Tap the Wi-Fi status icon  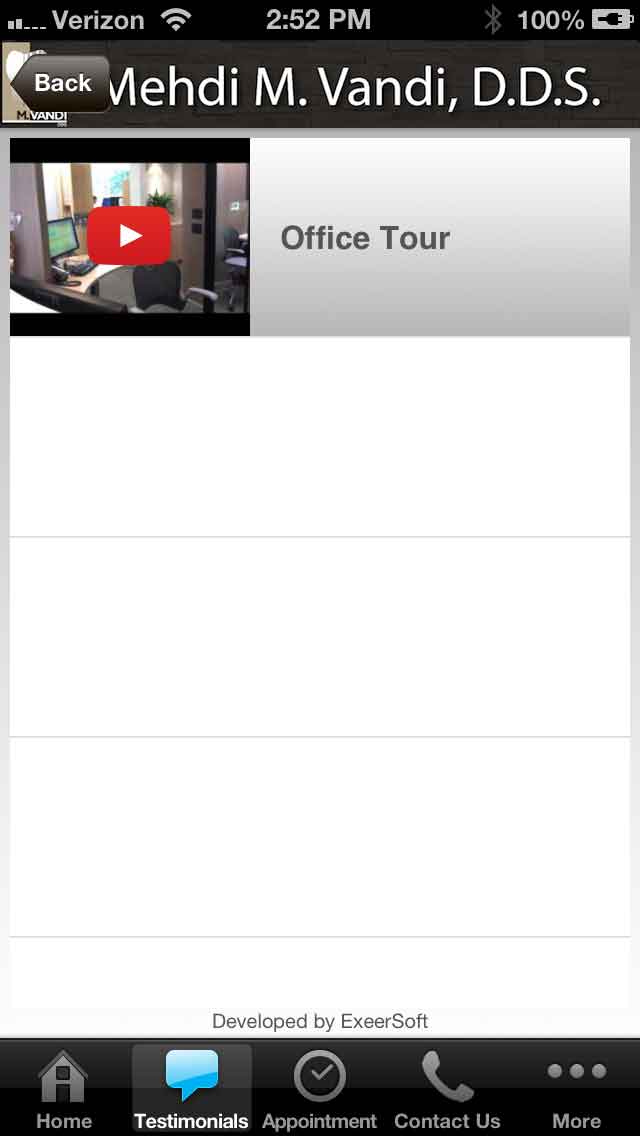pos(176,20)
